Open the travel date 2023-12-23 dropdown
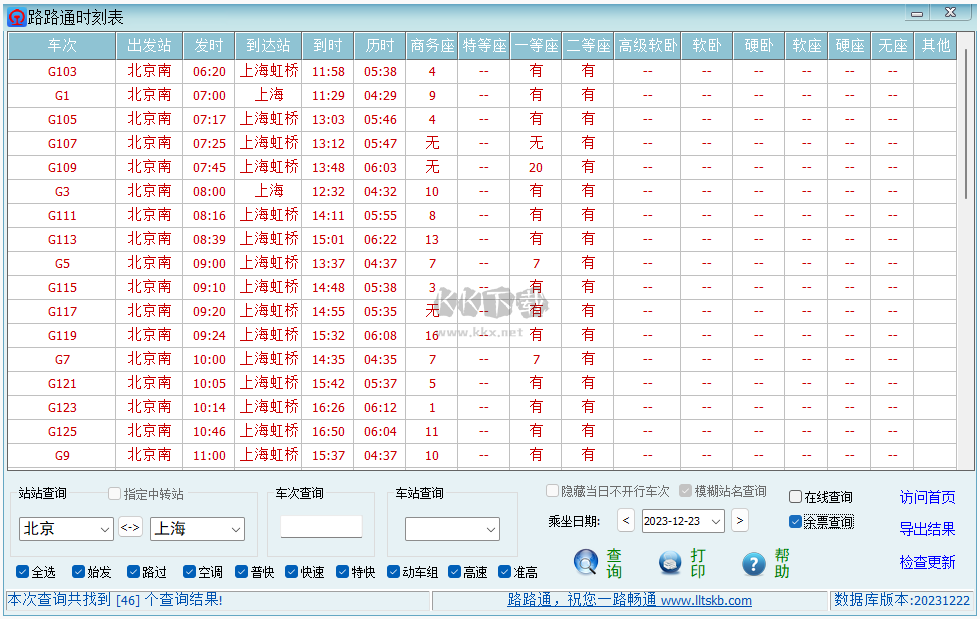The width and height of the screenshot is (980, 619). tap(713, 521)
